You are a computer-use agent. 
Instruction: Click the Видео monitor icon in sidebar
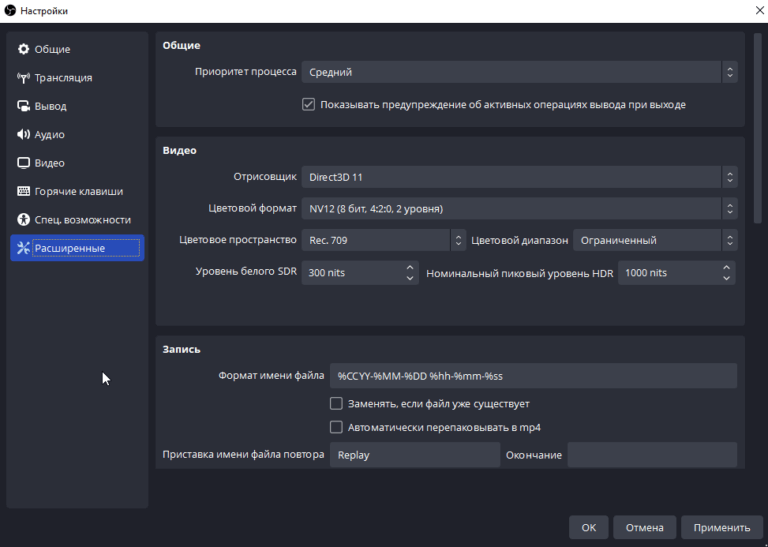pyautogui.click(x=24, y=163)
